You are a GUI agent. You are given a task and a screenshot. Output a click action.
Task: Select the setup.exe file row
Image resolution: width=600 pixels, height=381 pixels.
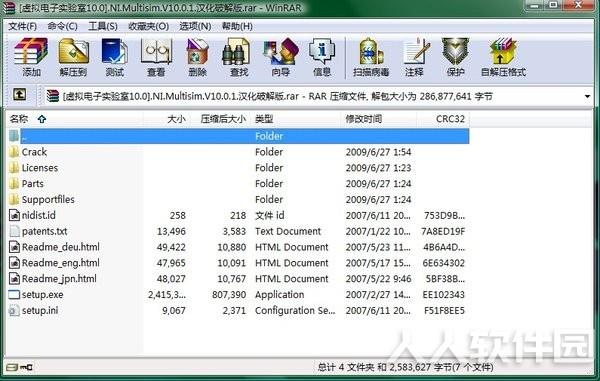[x=238, y=295]
